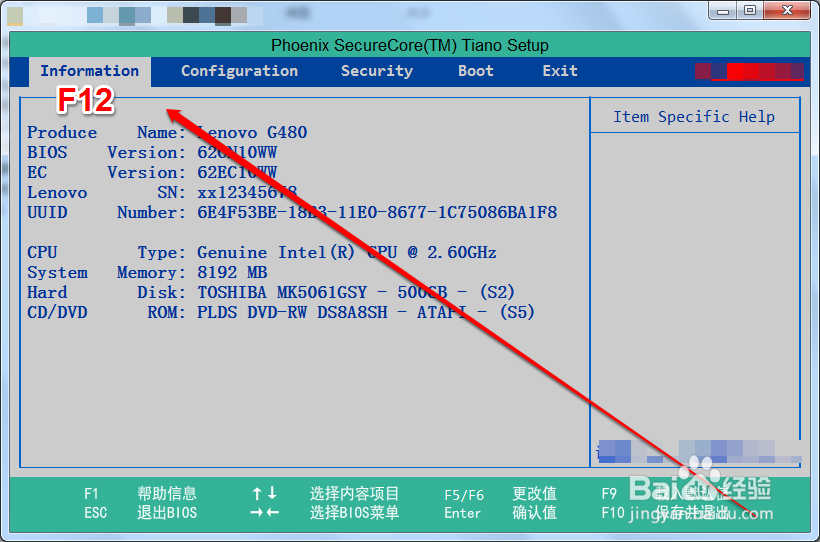This screenshot has width=820, height=542.
Task: Click the PLDS DVD-RW ROM entry
Action: tap(366, 312)
